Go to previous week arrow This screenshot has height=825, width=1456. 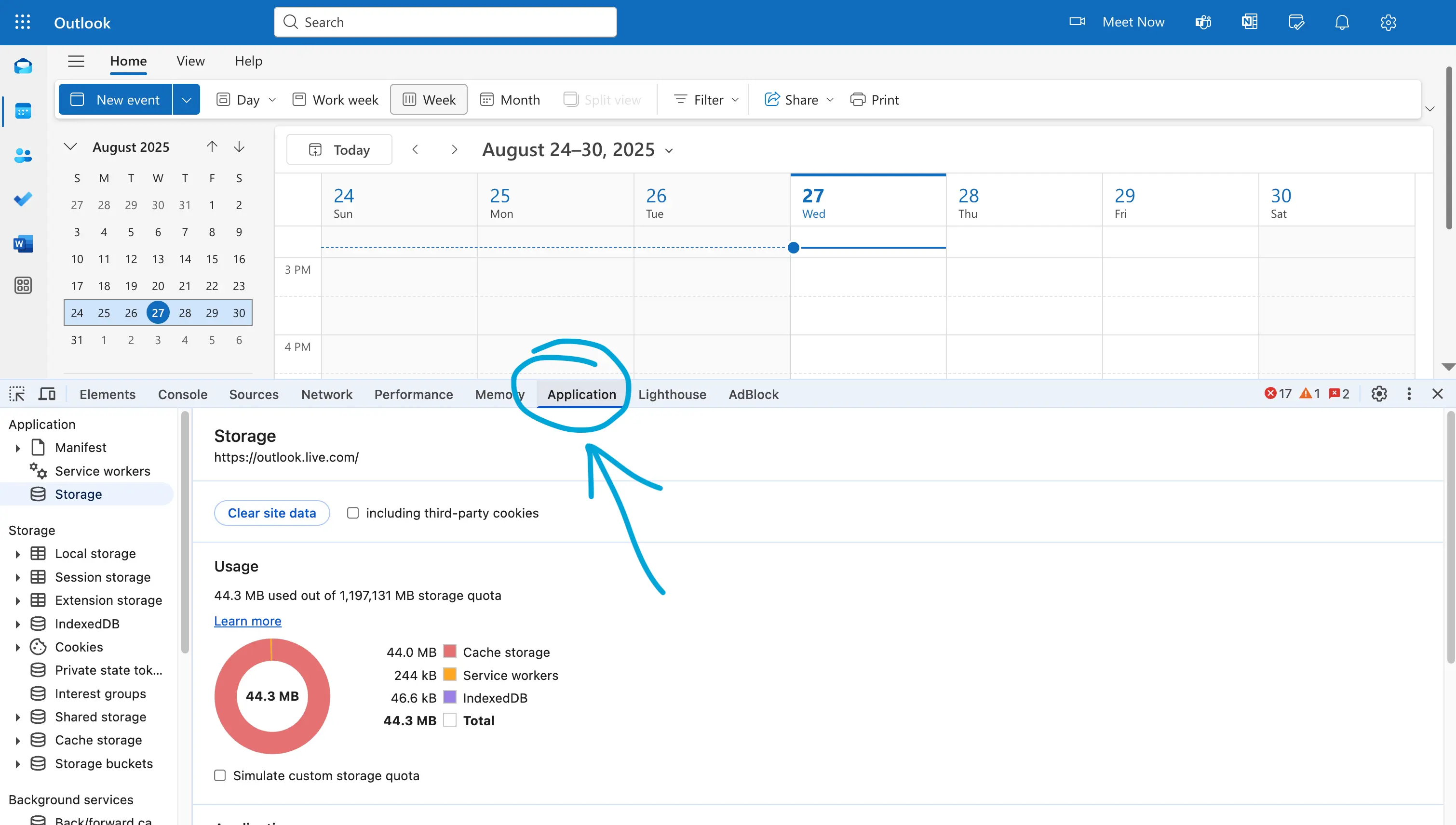(416, 149)
